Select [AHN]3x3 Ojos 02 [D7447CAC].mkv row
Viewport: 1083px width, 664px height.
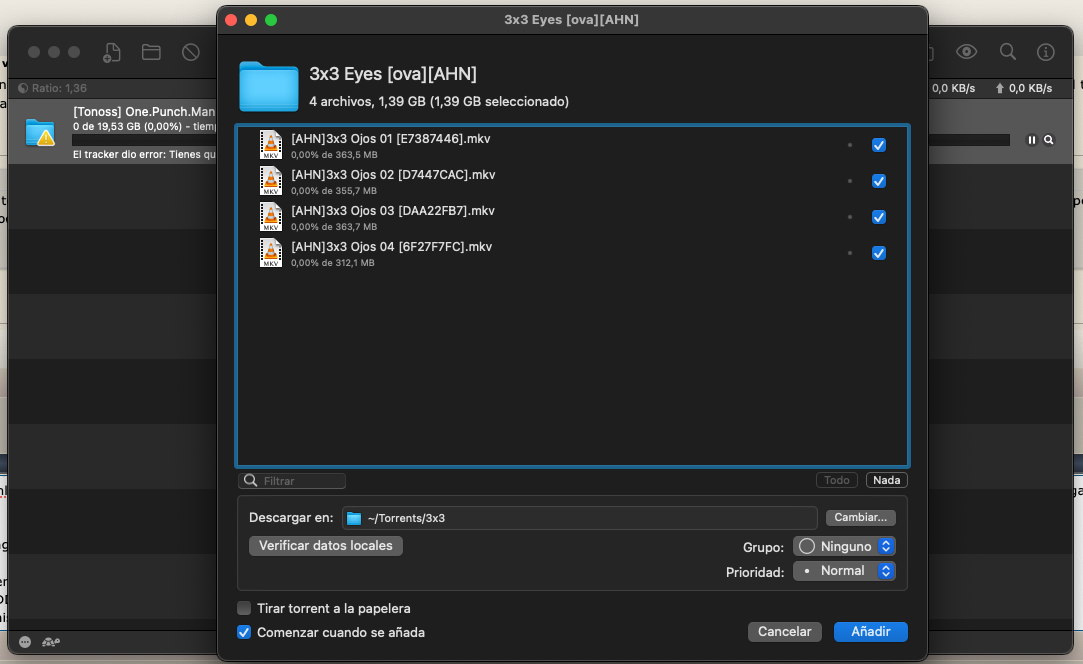[572, 181]
